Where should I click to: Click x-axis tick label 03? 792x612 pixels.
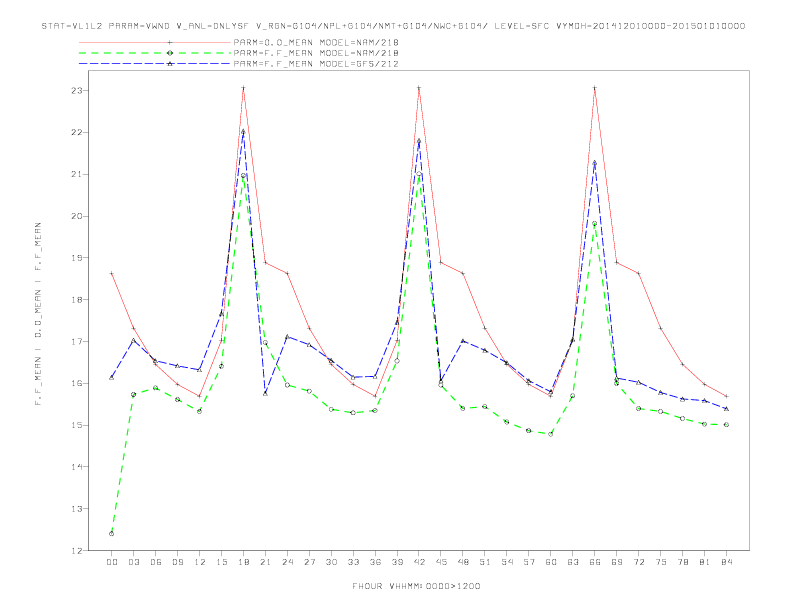tap(133, 562)
